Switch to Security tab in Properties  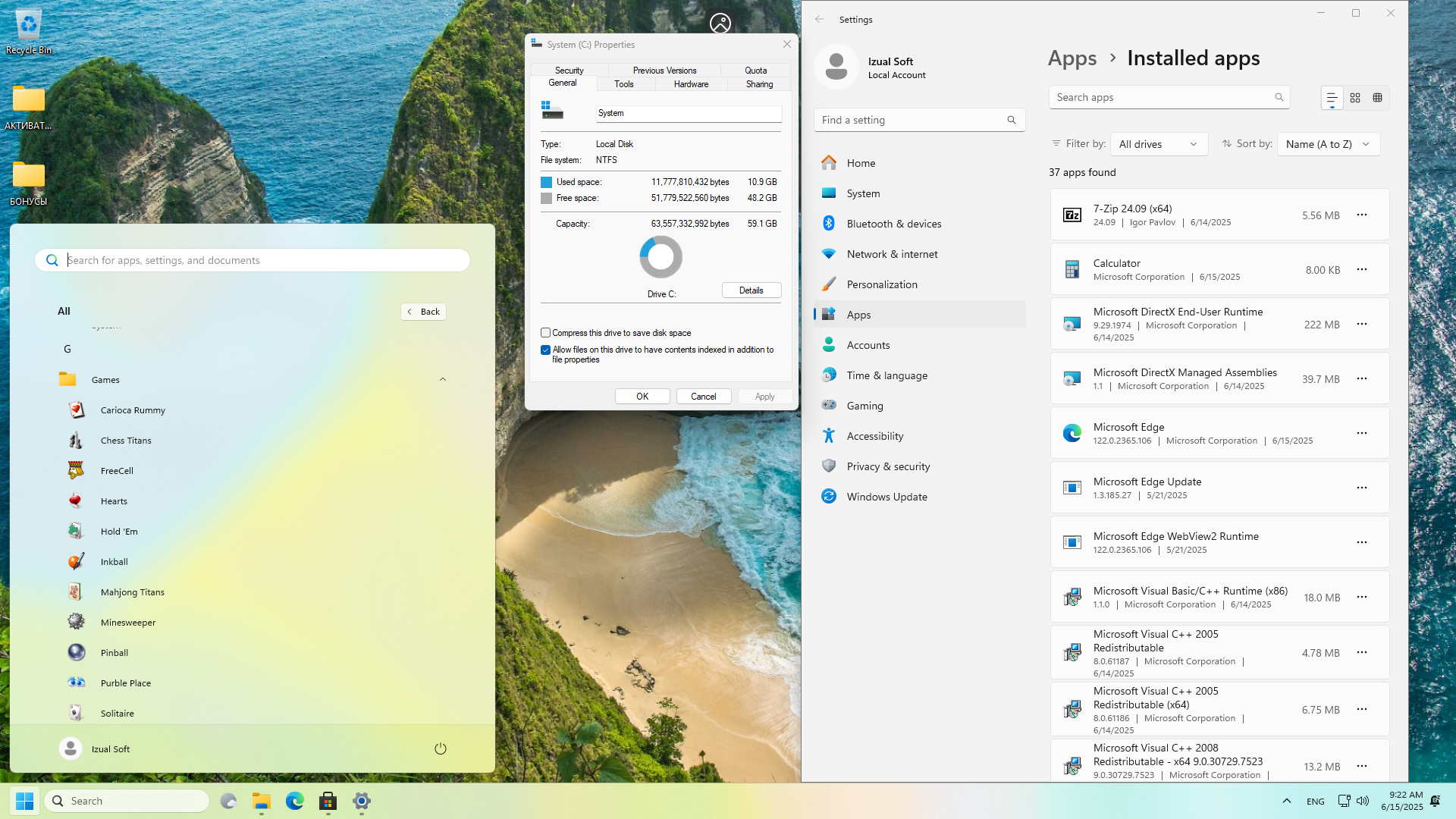tap(569, 71)
